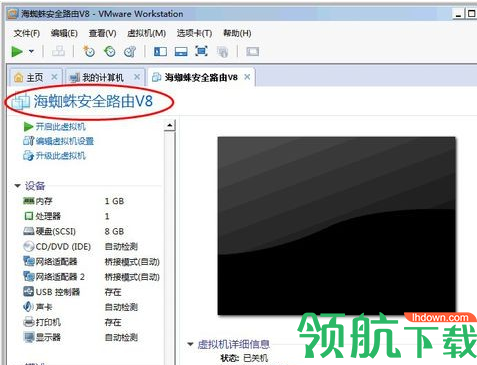Image resolution: width=477 pixels, height=365 pixels.
Task: Select the 硬盘(SCSI) device row
Action: [x=91, y=231]
